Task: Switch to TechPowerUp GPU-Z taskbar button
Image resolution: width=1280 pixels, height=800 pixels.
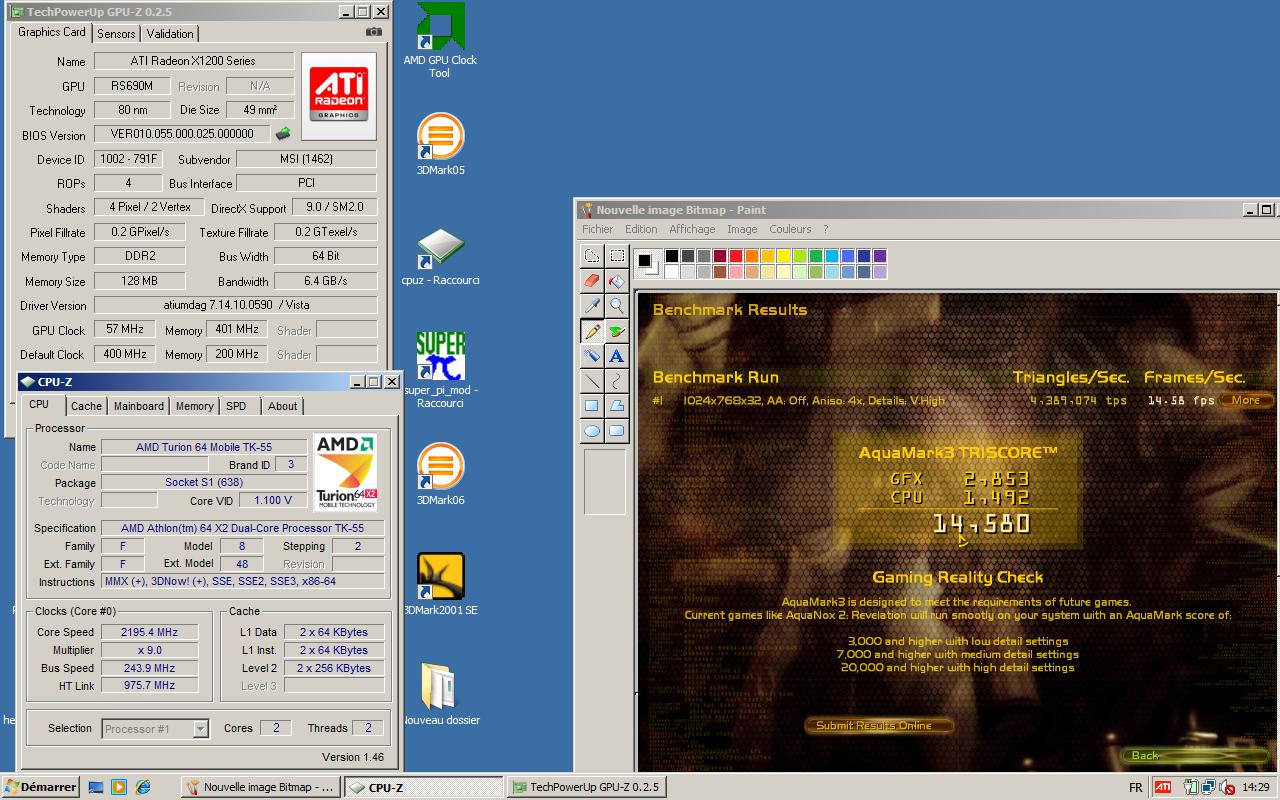Action: 586,787
